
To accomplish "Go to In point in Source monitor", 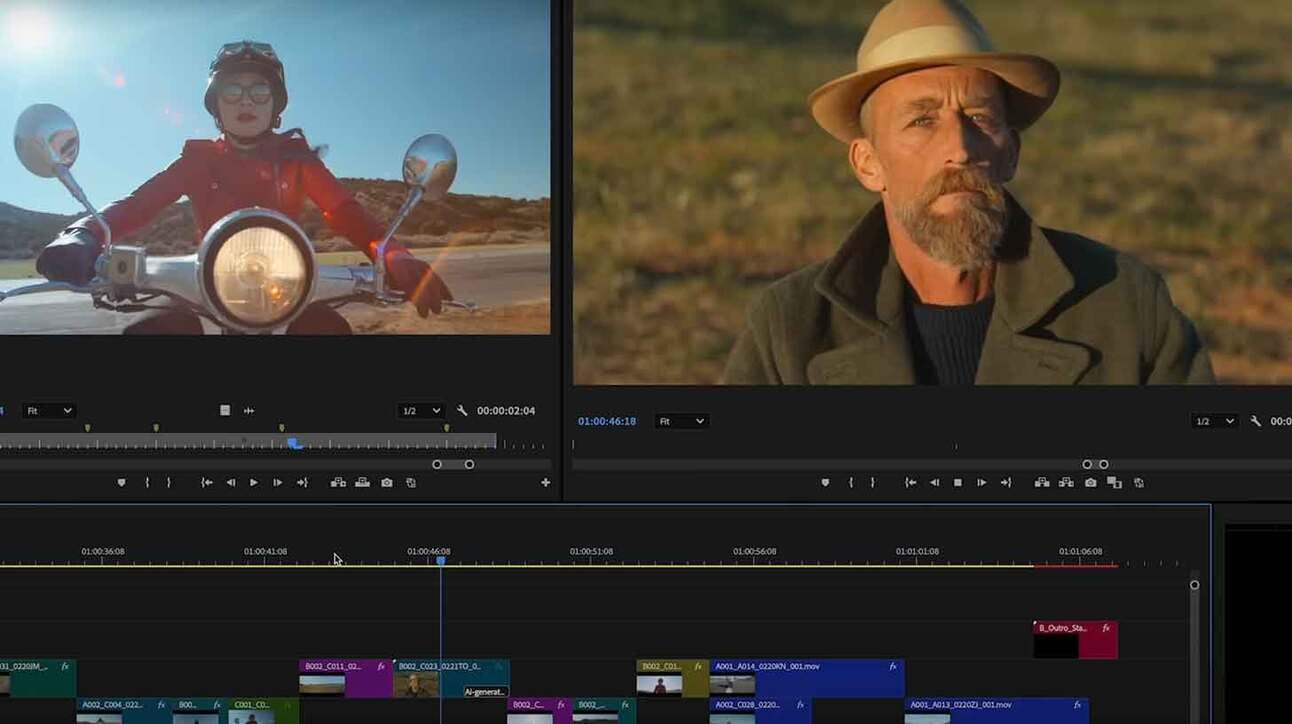I will pyautogui.click(x=207, y=482).
